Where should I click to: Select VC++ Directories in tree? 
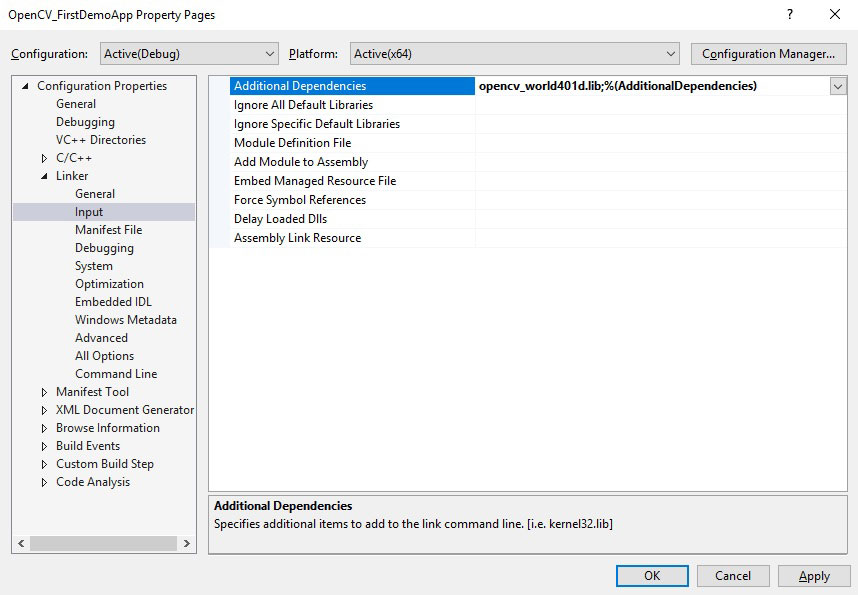pos(100,140)
